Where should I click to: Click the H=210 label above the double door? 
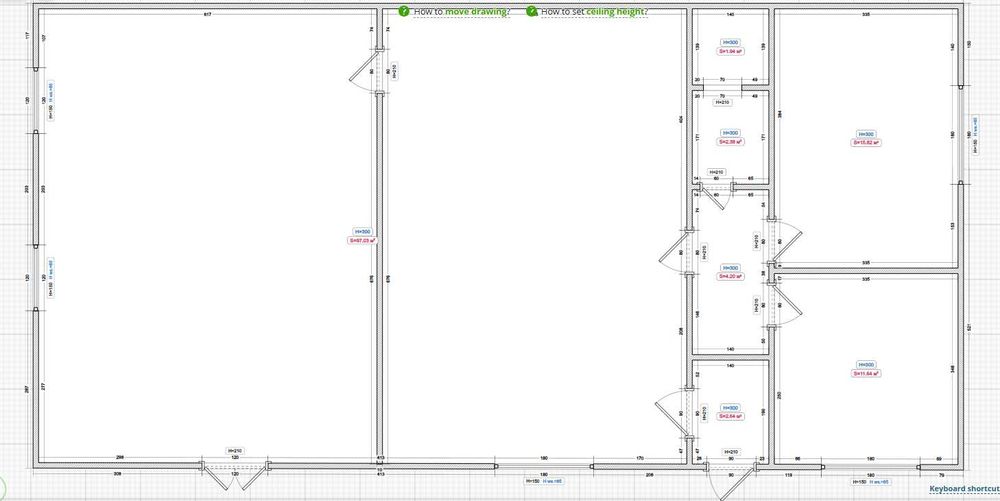235,451
